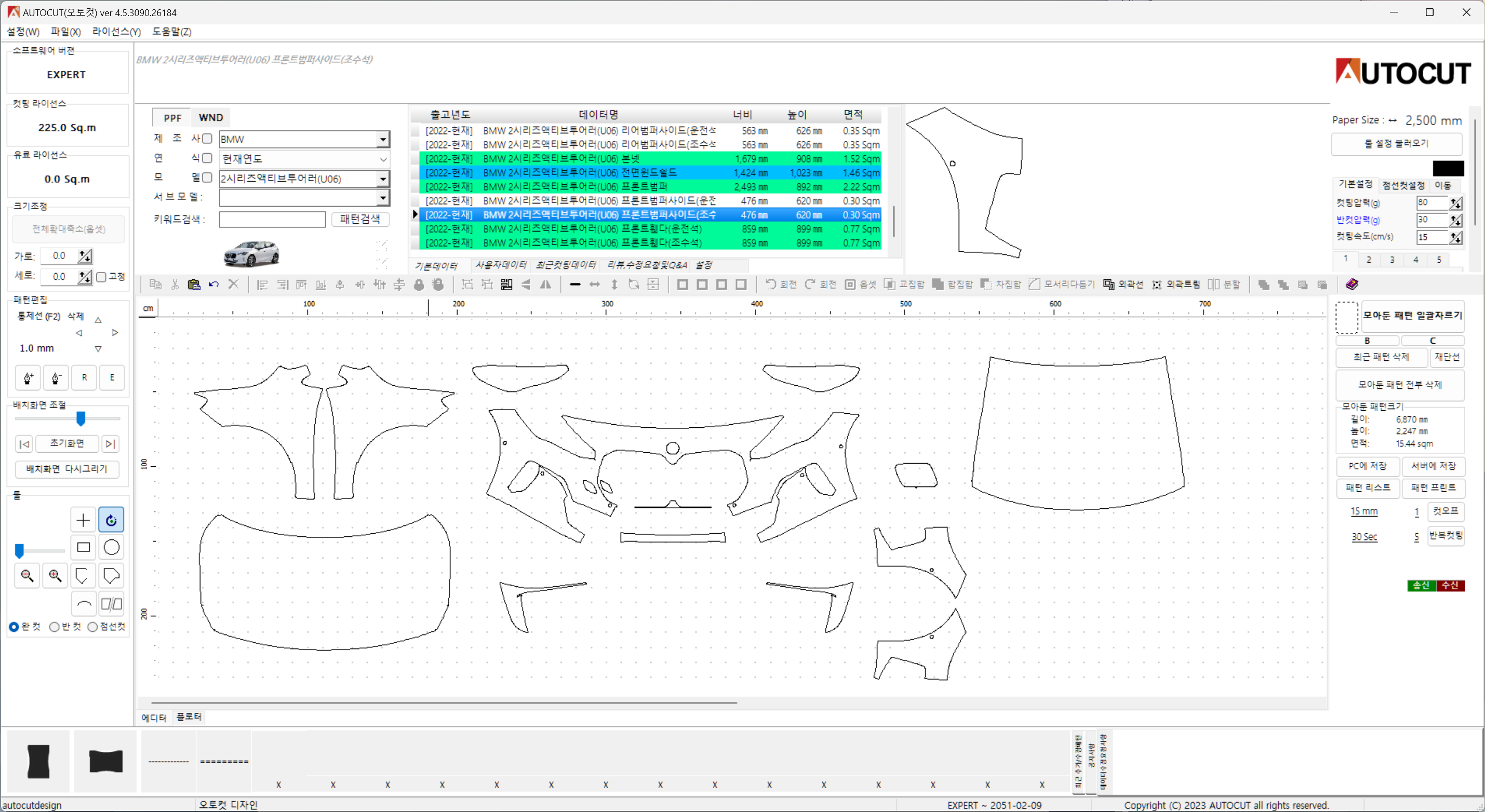Open the BMW manufacturer dropdown
Image resolution: width=1485 pixels, height=812 pixels.
point(383,139)
